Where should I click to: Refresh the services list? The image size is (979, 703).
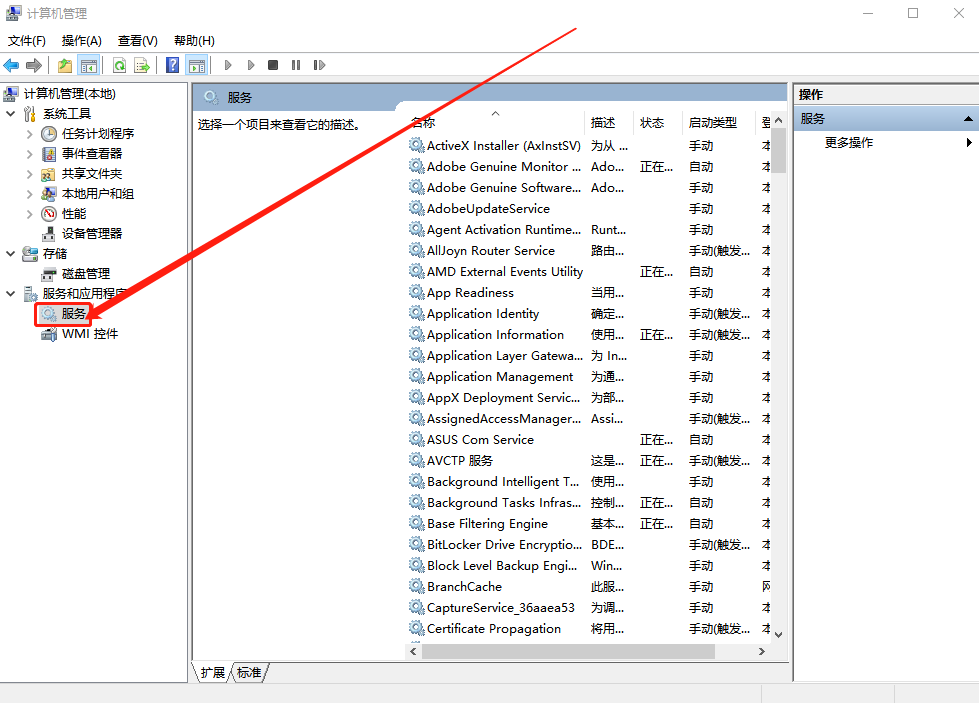119,65
